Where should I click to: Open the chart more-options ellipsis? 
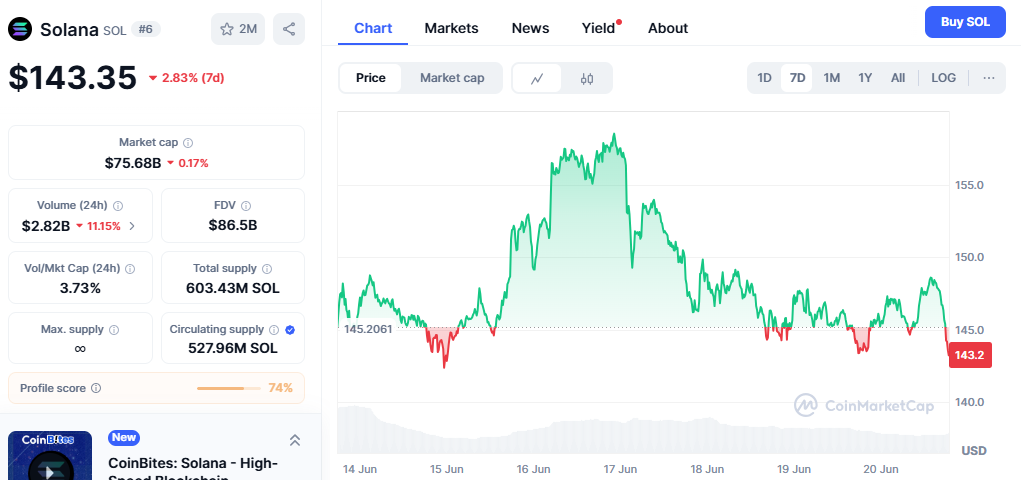point(988,78)
